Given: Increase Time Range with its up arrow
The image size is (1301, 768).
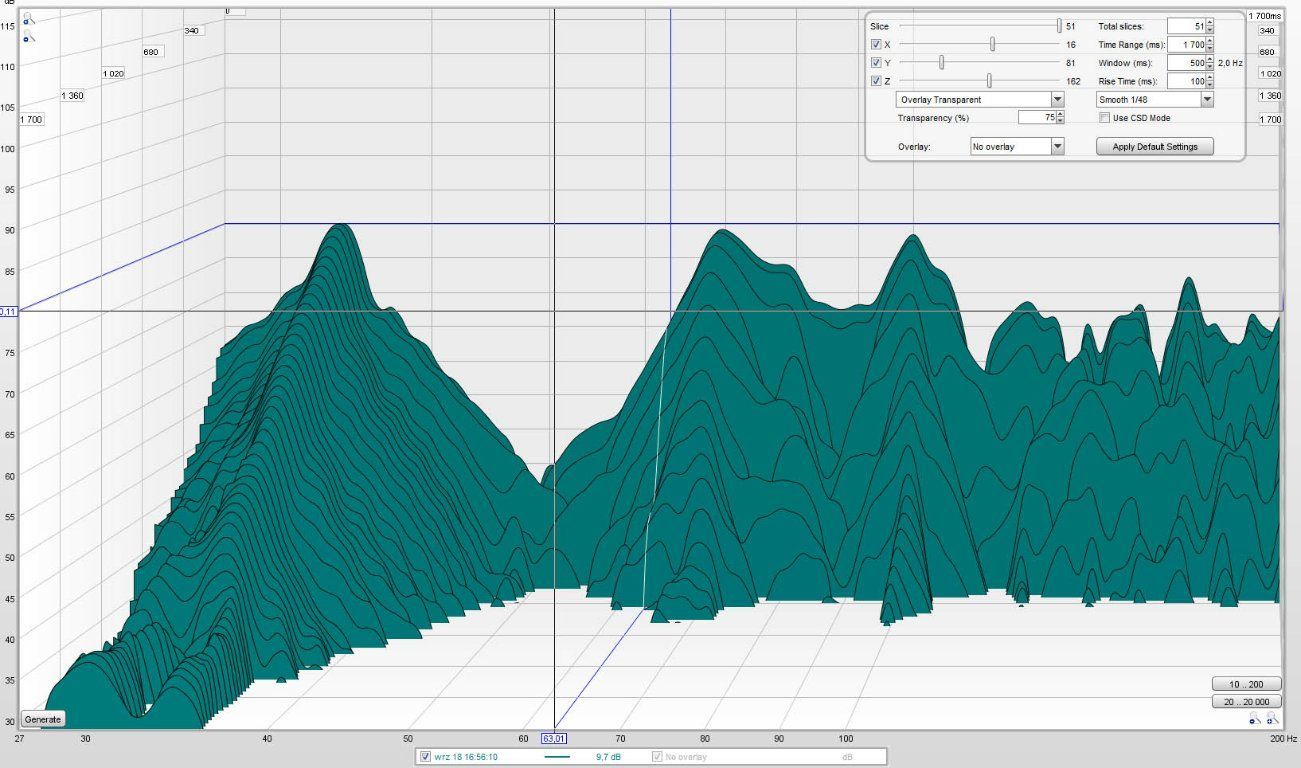Looking at the screenshot, I should click(x=1210, y=41).
